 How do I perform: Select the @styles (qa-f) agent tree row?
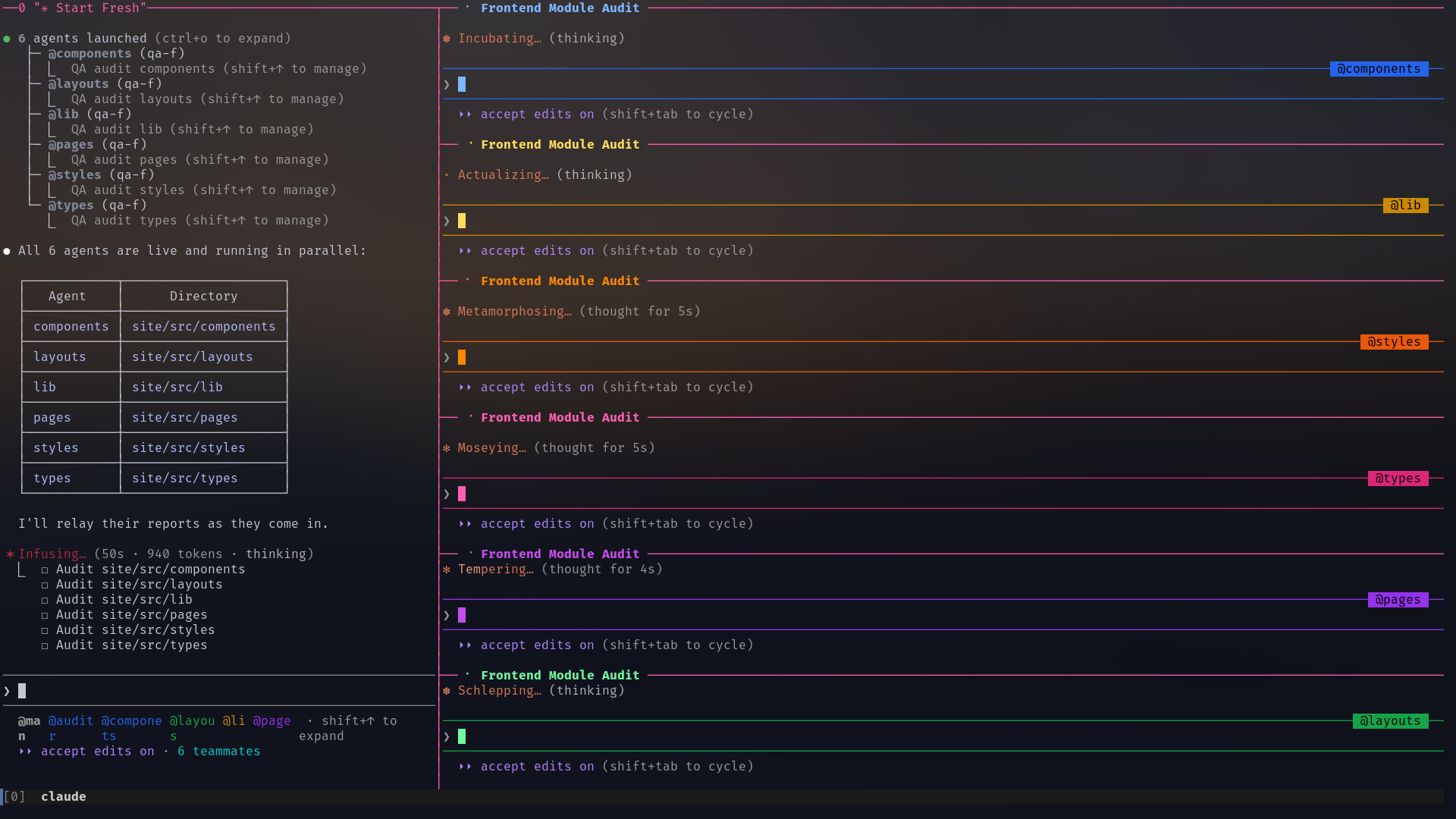102,175
